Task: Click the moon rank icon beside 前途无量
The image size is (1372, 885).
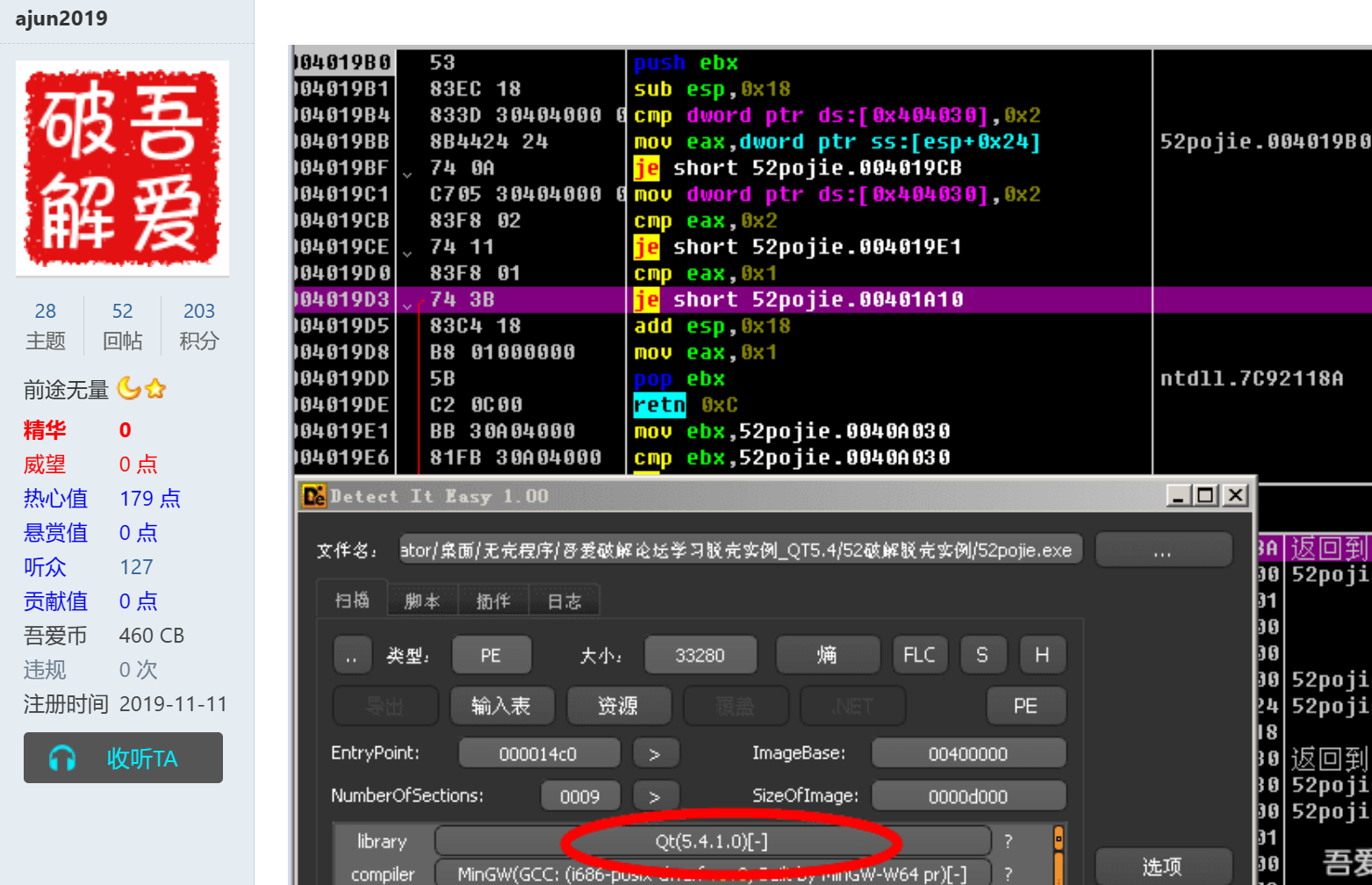Action: click(129, 388)
